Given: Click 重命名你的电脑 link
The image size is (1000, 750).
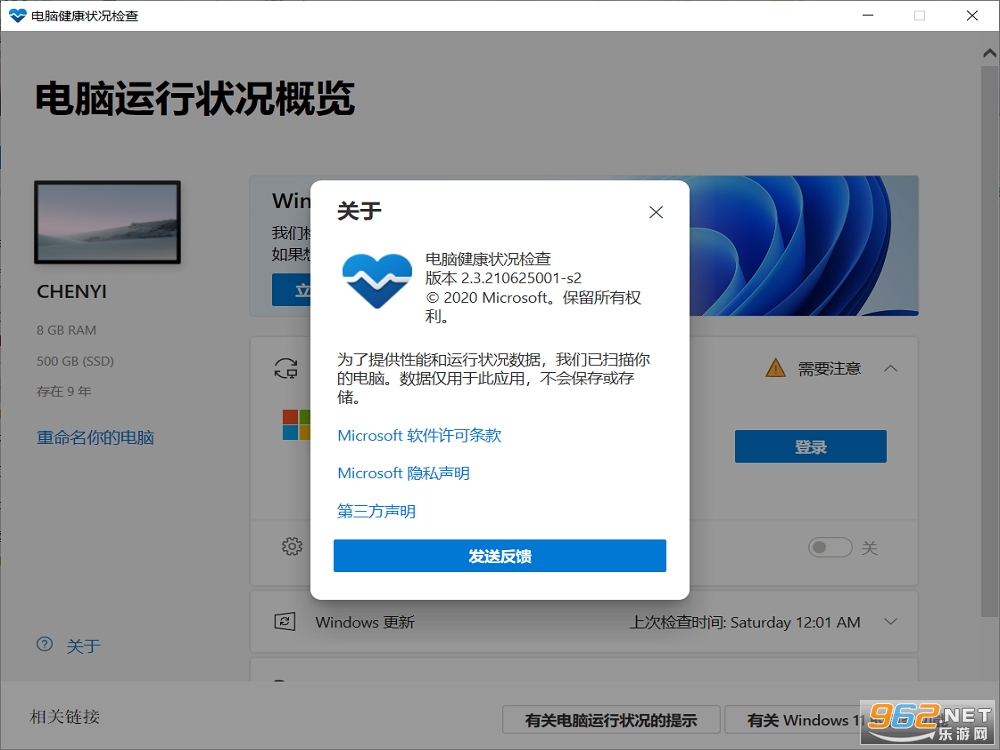Looking at the screenshot, I should [x=95, y=438].
